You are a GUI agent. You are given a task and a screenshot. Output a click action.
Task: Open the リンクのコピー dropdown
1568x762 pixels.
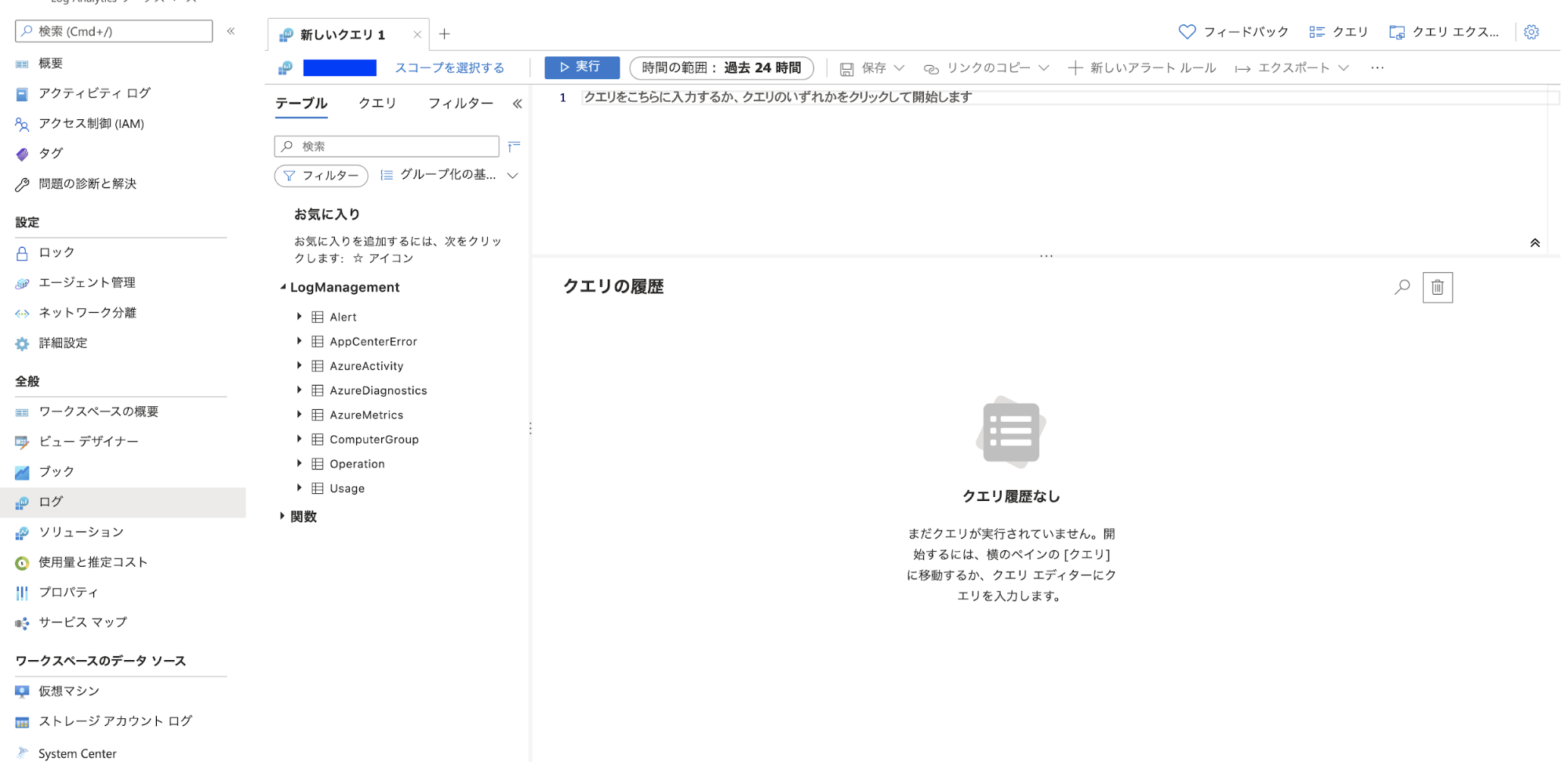[x=987, y=68]
